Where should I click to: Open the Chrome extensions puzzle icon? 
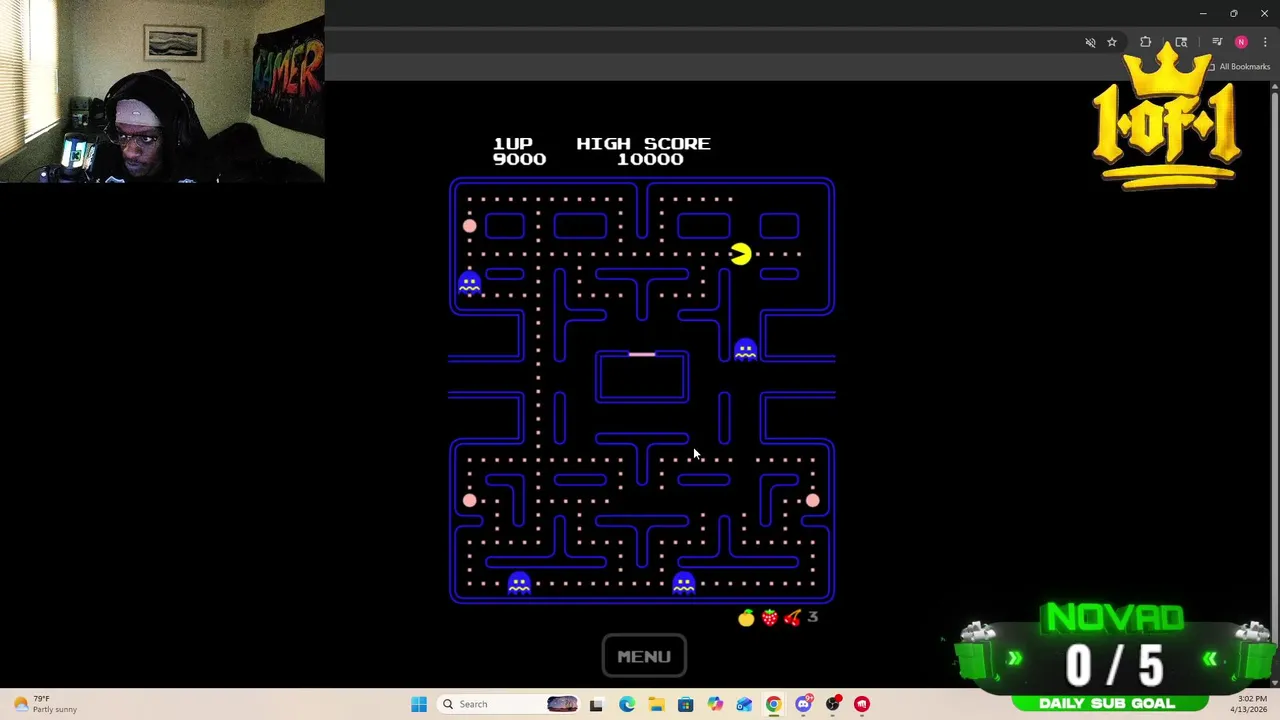click(1145, 42)
